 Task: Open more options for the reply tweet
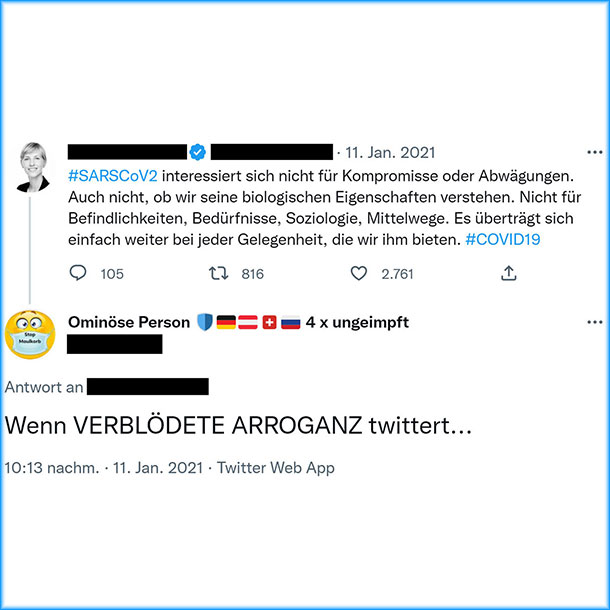[x=594, y=322]
